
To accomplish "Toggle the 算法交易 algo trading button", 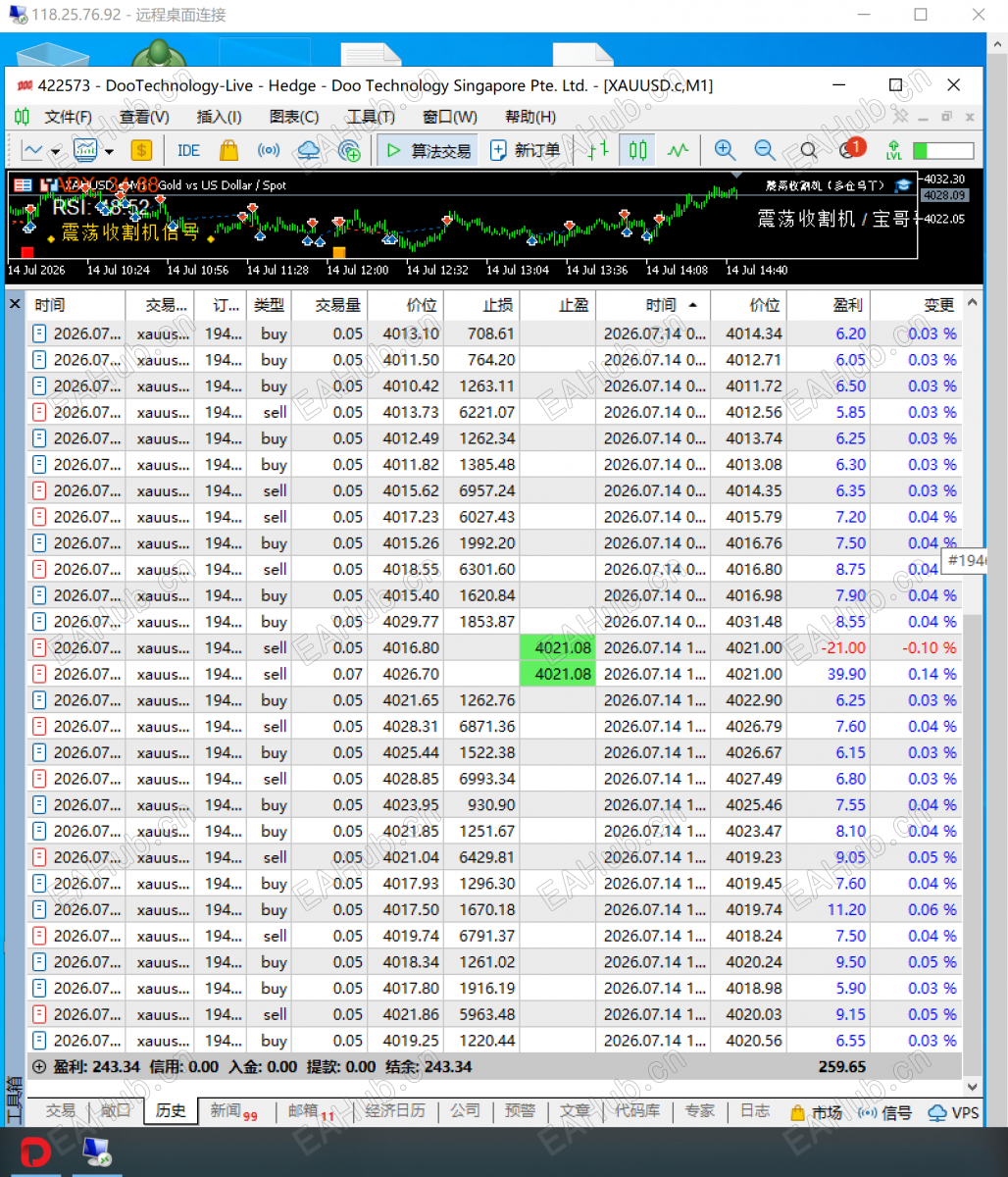I will [428, 150].
